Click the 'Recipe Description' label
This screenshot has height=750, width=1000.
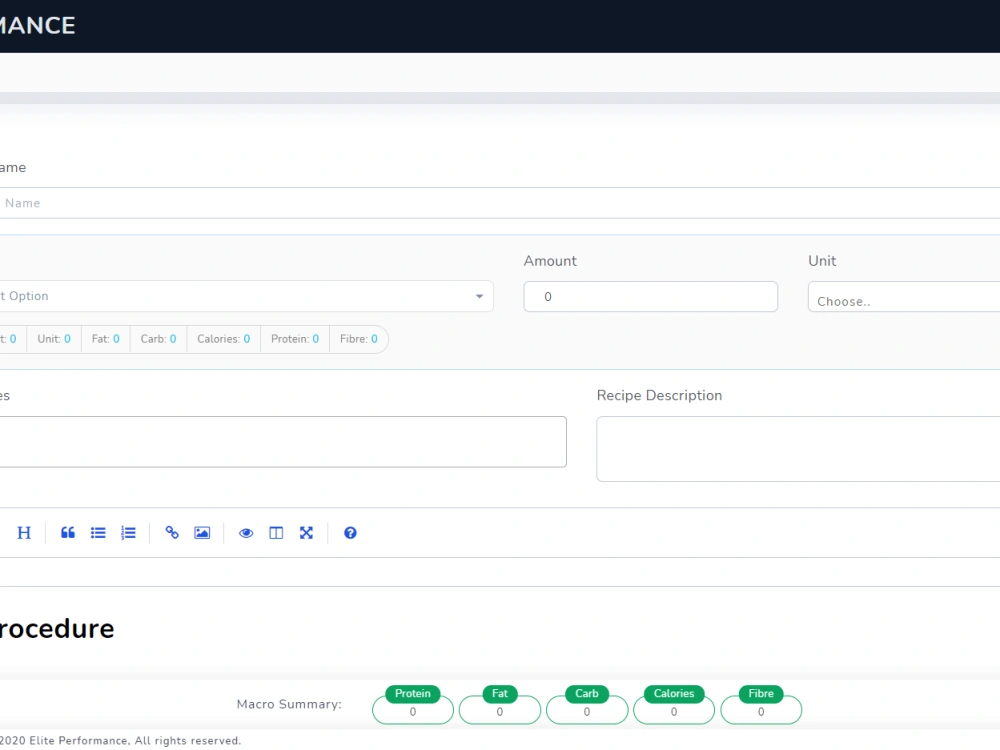[659, 395]
